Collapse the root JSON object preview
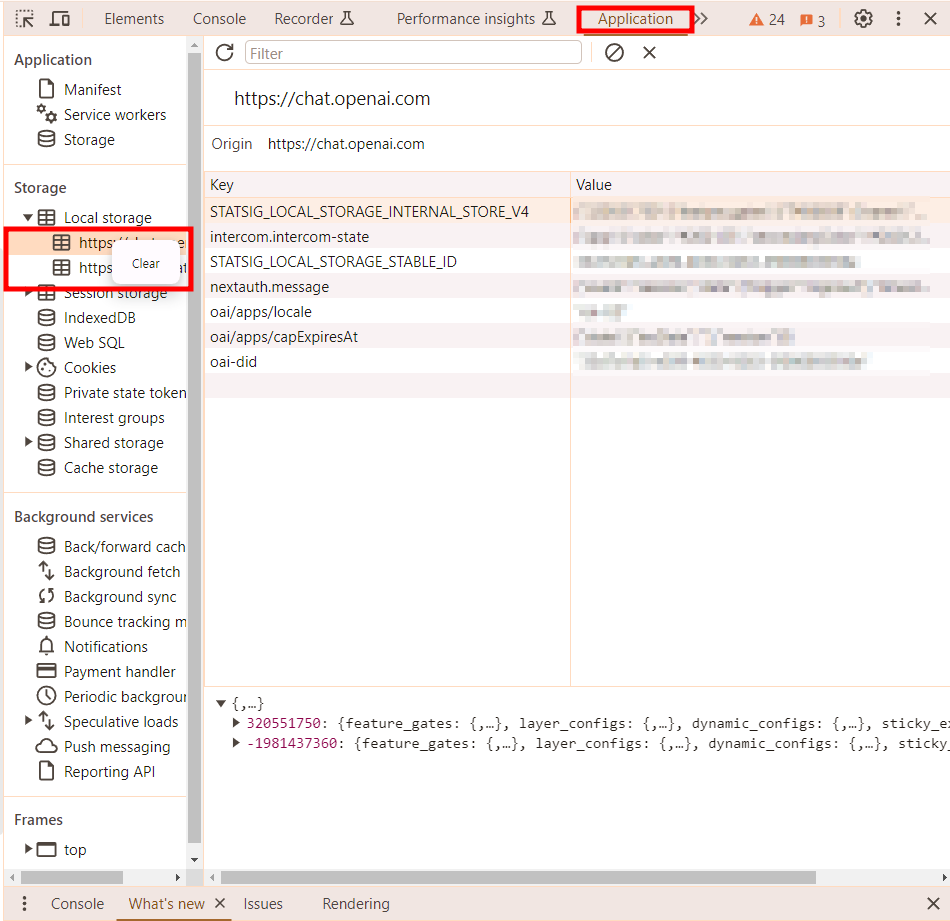 tap(221, 703)
